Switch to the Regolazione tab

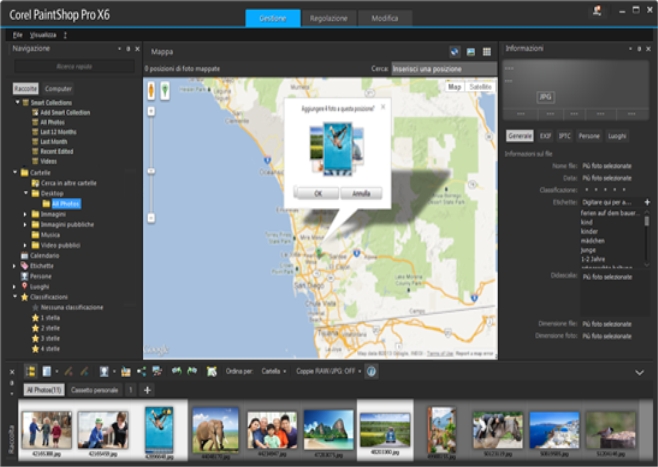(x=328, y=18)
